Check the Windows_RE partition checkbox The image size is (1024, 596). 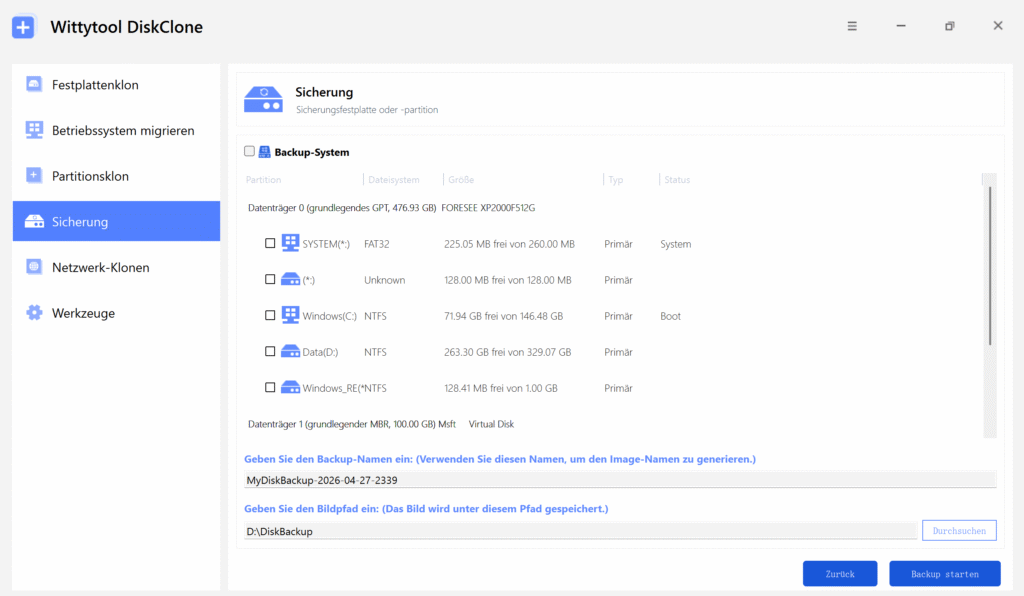tap(270, 387)
